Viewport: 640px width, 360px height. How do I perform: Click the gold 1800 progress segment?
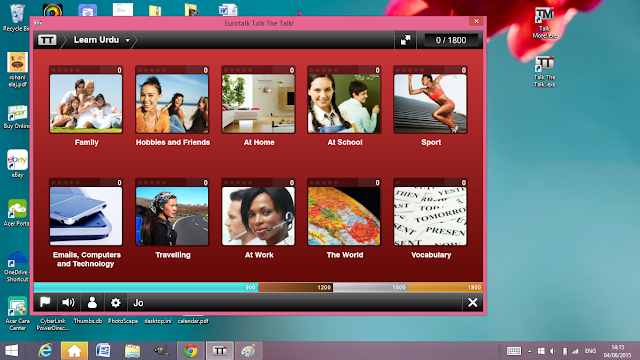tap(445, 287)
